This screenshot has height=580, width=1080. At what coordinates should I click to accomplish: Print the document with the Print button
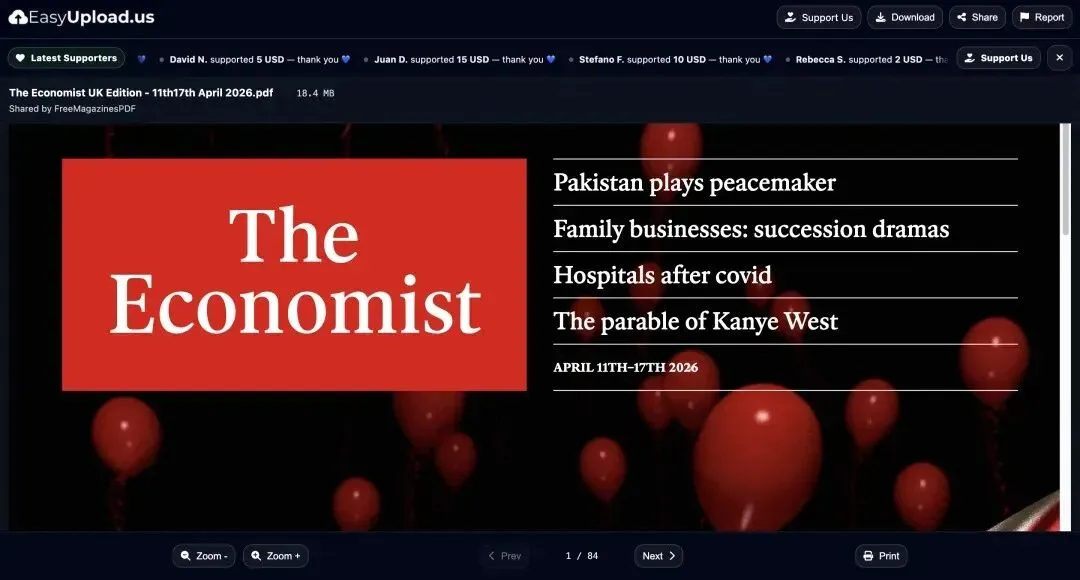click(881, 556)
